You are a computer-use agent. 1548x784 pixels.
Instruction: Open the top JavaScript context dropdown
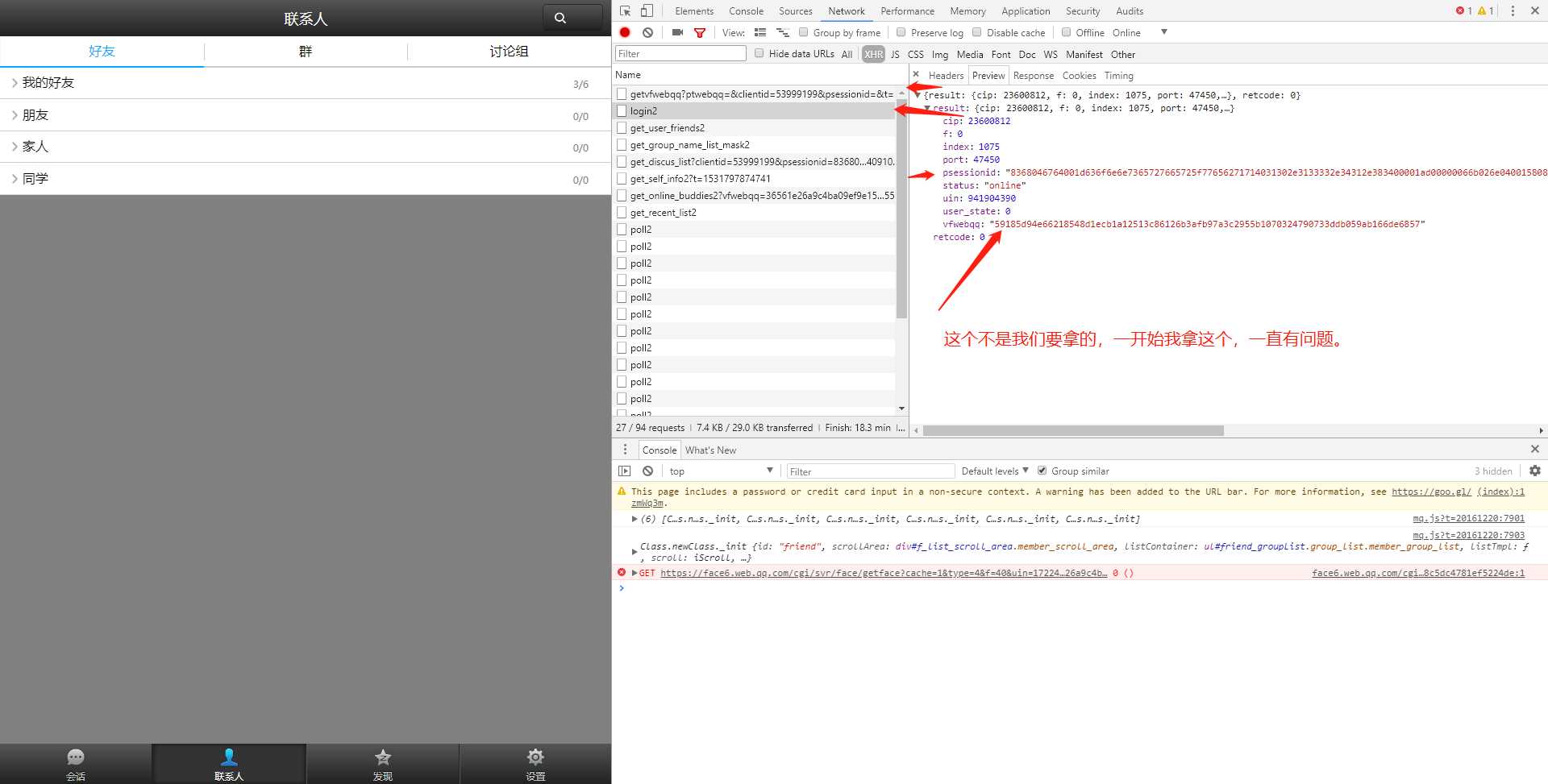click(721, 471)
